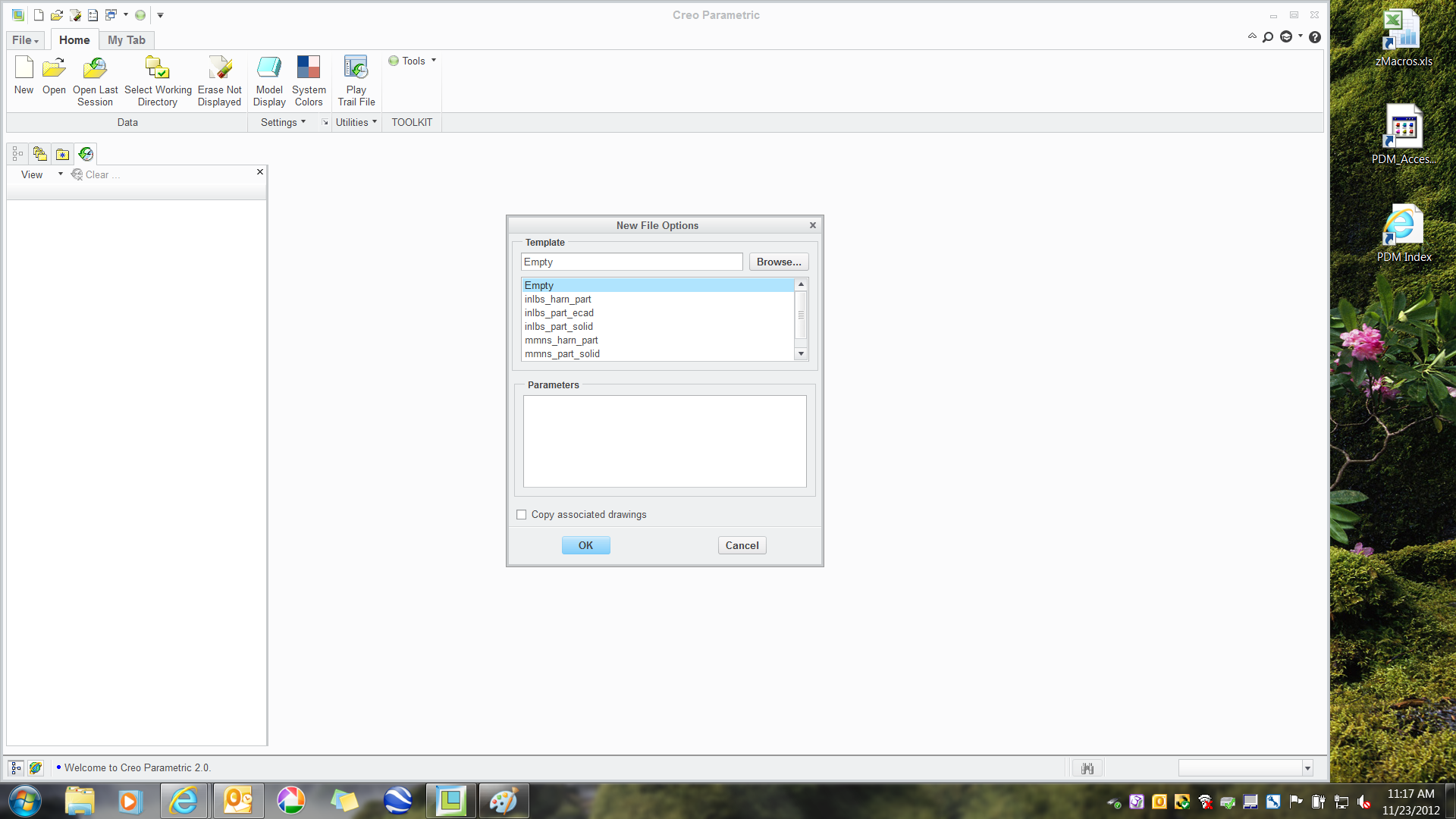Open selection filter dropdown in status bar
Screen dimensions: 1456x819
coord(1307,768)
